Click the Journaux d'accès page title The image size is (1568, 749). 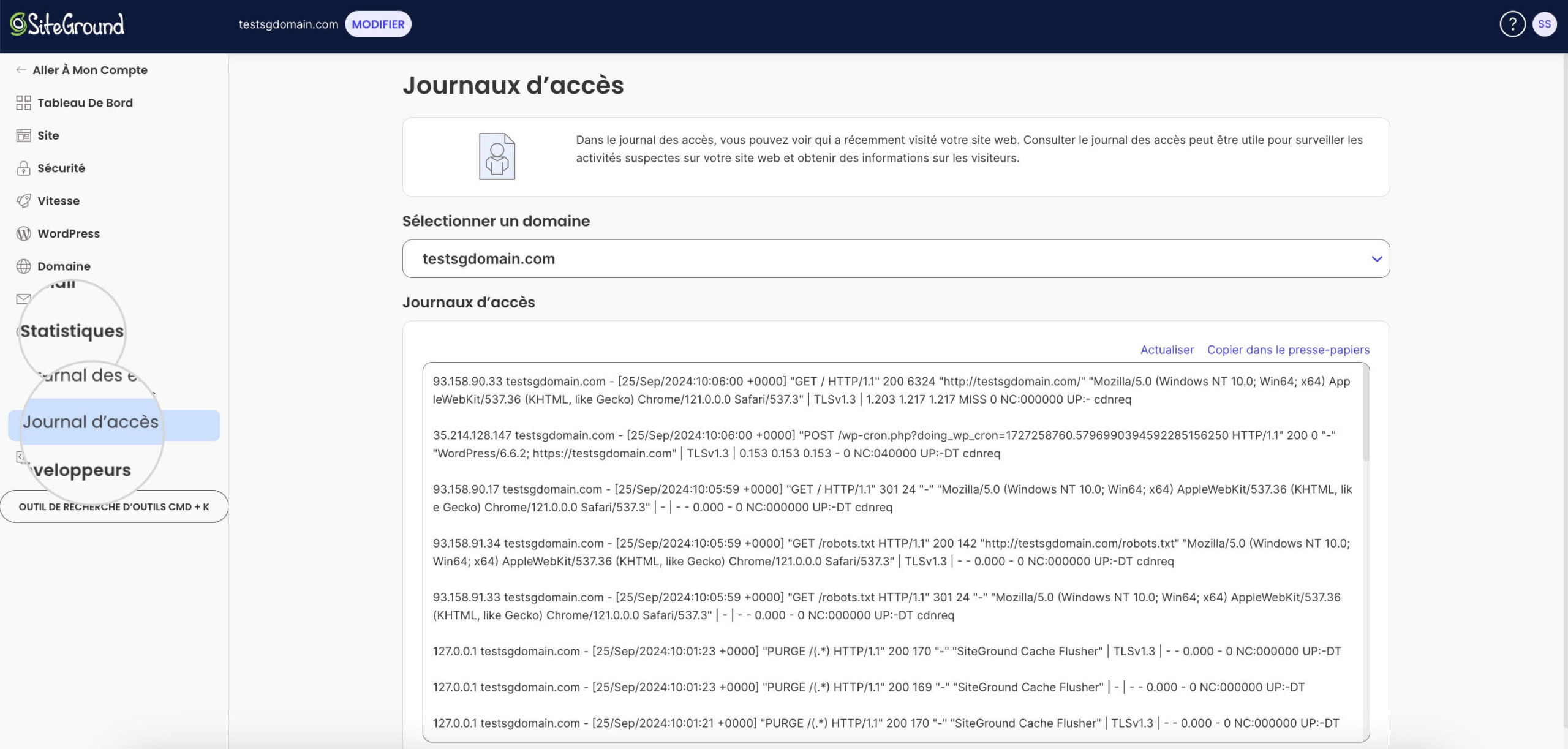[x=513, y=85]
